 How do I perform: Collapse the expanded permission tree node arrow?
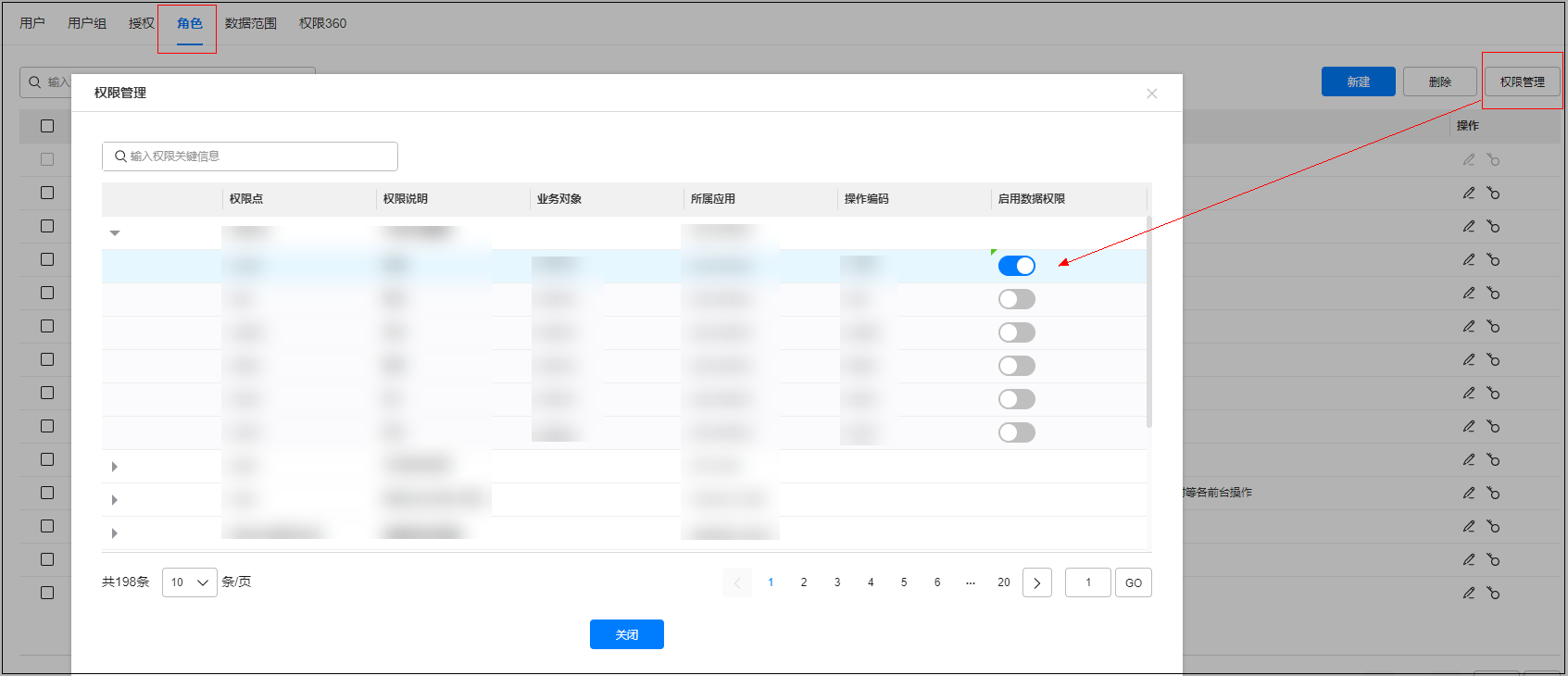(x=115, y=233)
